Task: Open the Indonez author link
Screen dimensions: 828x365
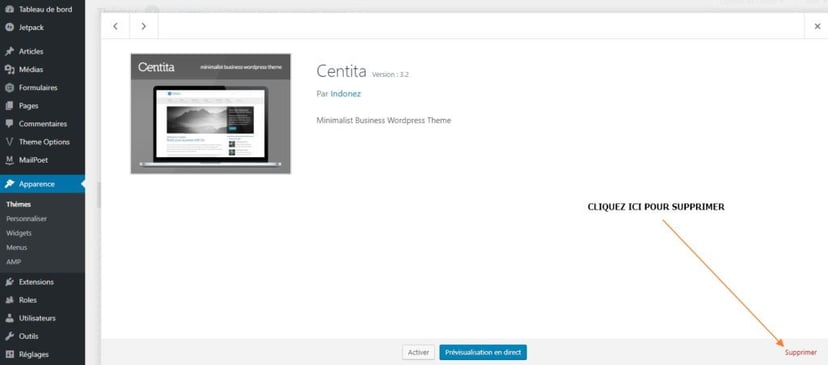Action: point(345,93)
